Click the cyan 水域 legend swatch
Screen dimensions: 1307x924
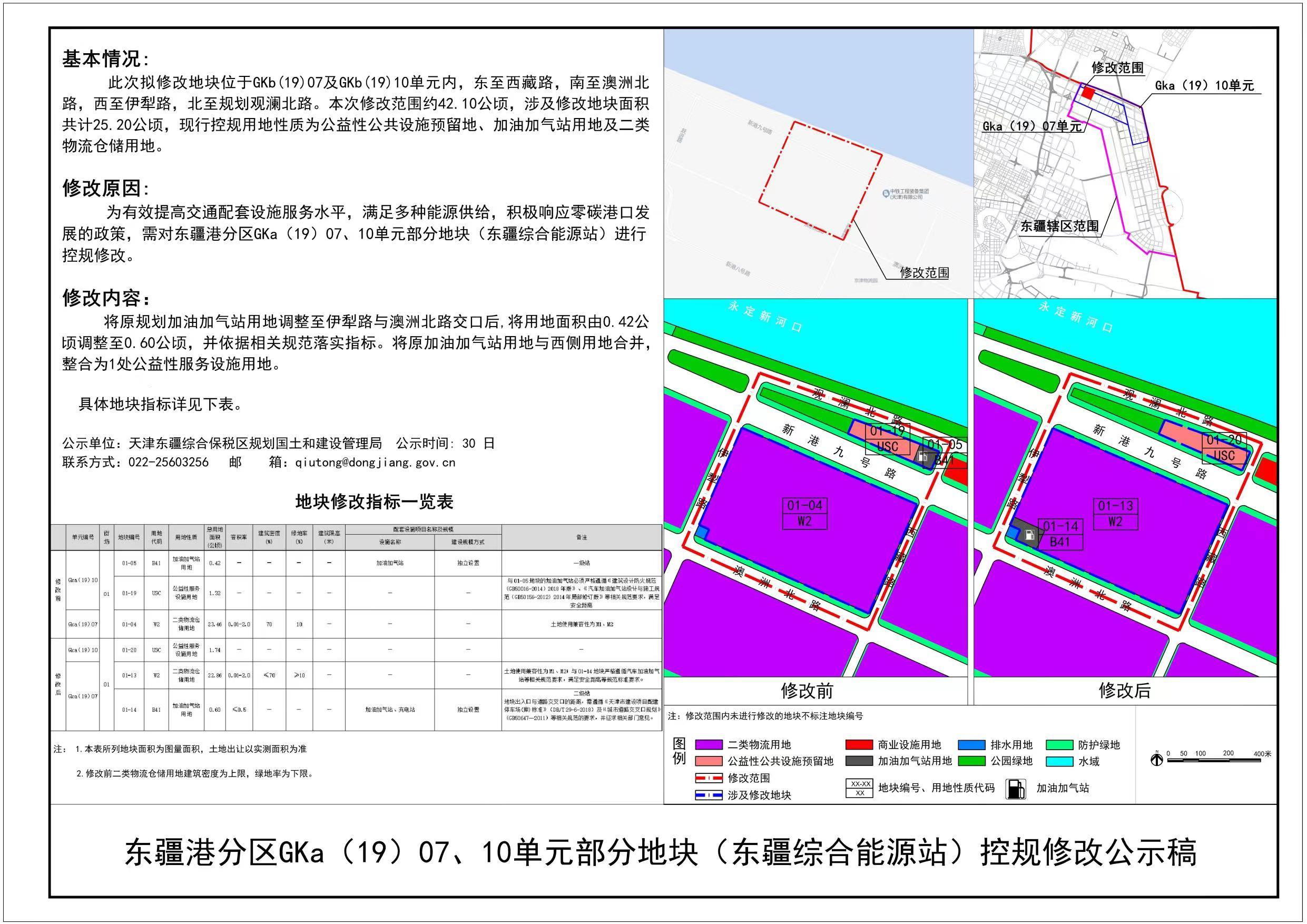click(x=1059, y=761)
